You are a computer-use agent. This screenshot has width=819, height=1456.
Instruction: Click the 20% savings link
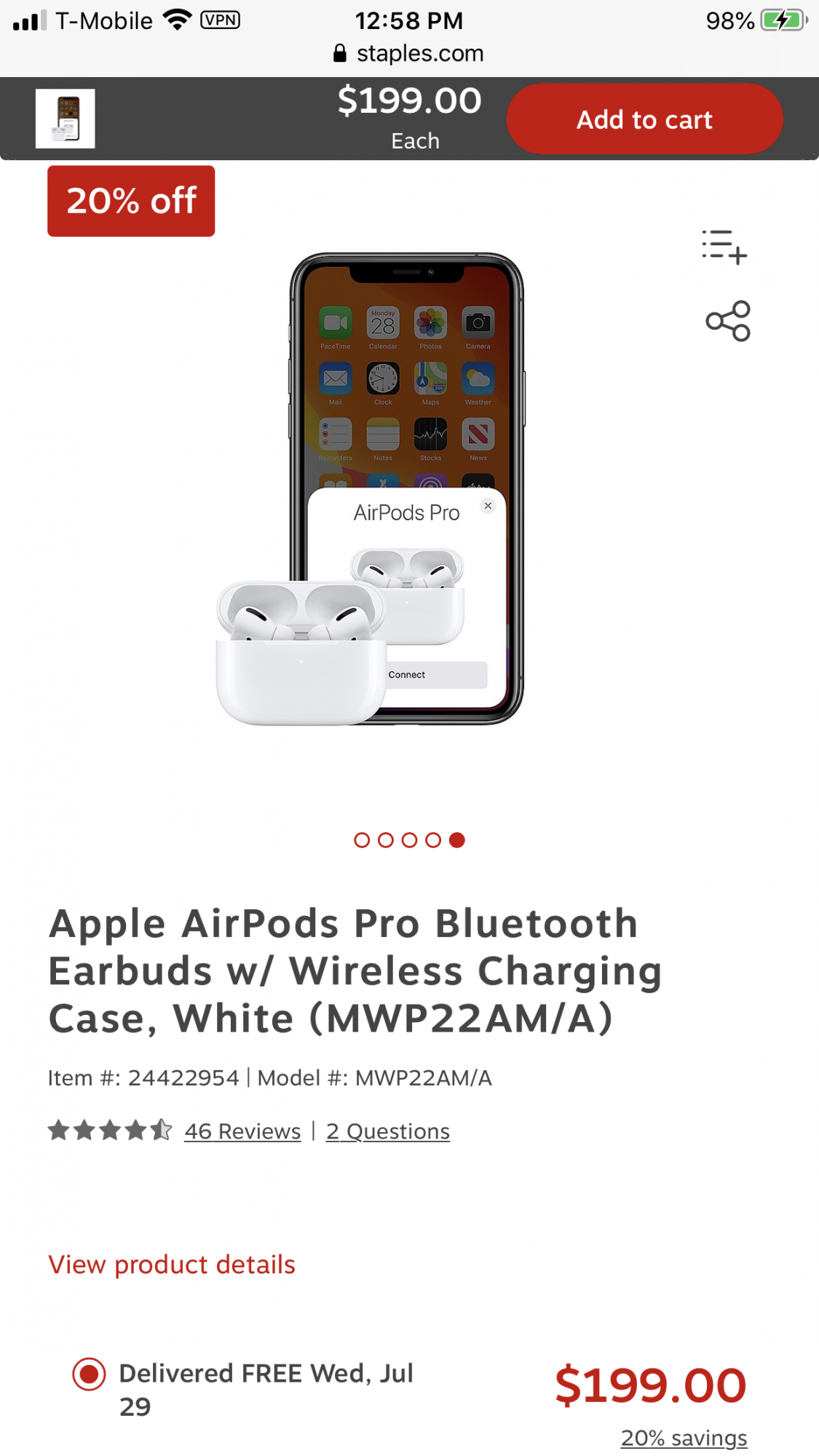coord(684,1438)
